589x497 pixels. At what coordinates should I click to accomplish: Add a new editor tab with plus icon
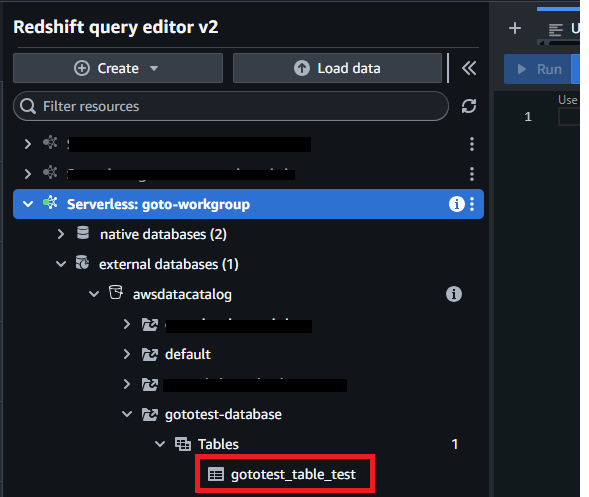tap(515, 28)
